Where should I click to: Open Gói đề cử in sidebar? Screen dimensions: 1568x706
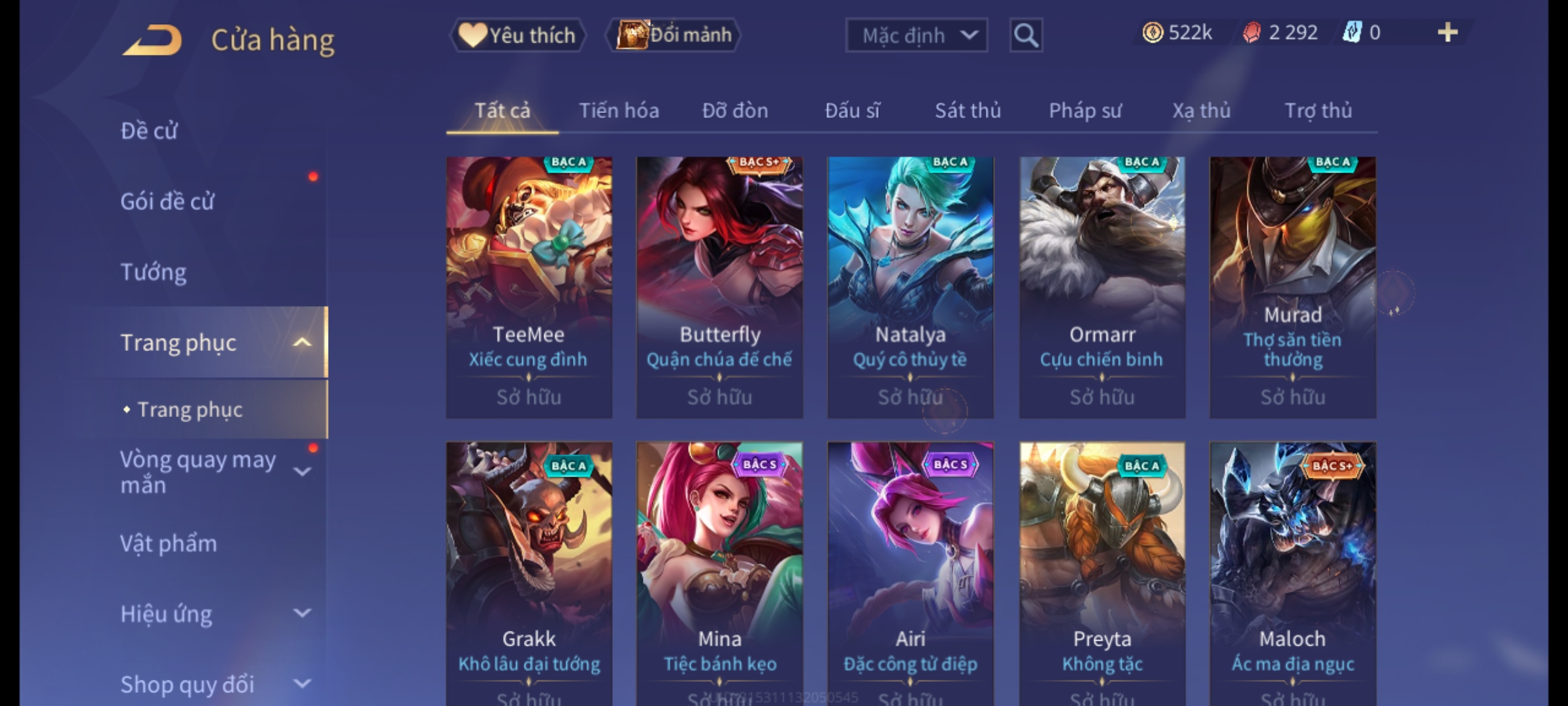coord(167,201)
